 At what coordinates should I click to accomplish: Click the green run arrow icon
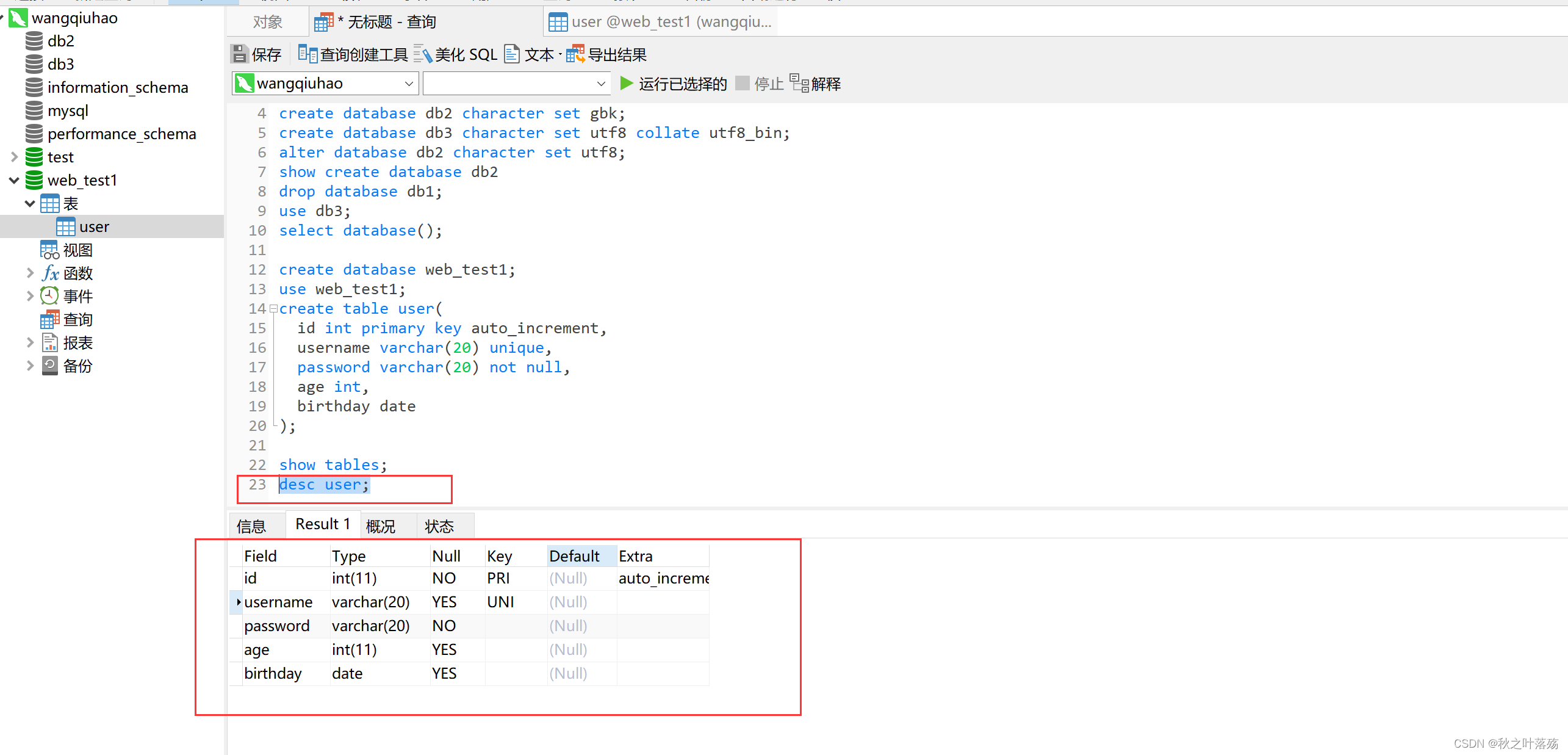point(626,83)
